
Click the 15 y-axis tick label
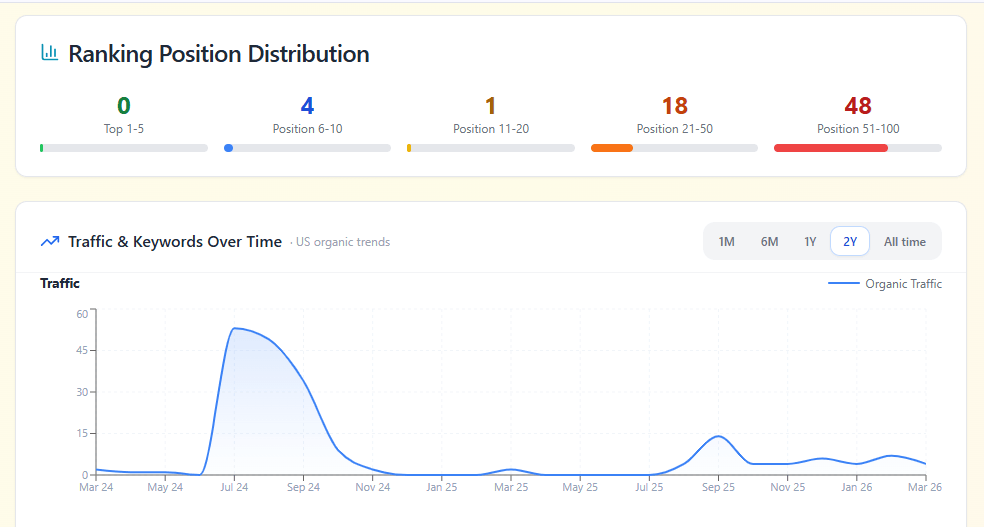point(82,434)
